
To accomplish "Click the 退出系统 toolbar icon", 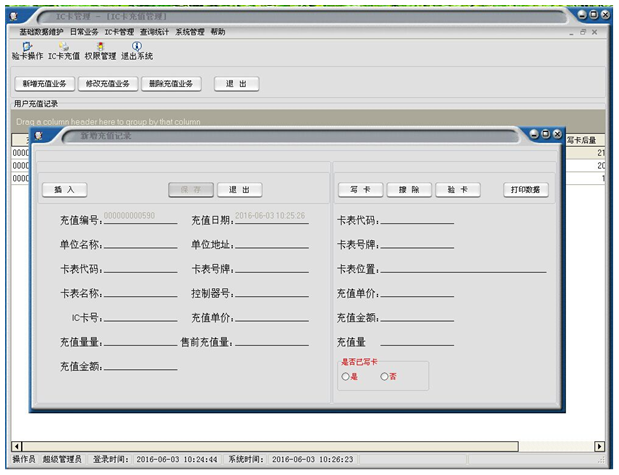I will tap(137, 51).
